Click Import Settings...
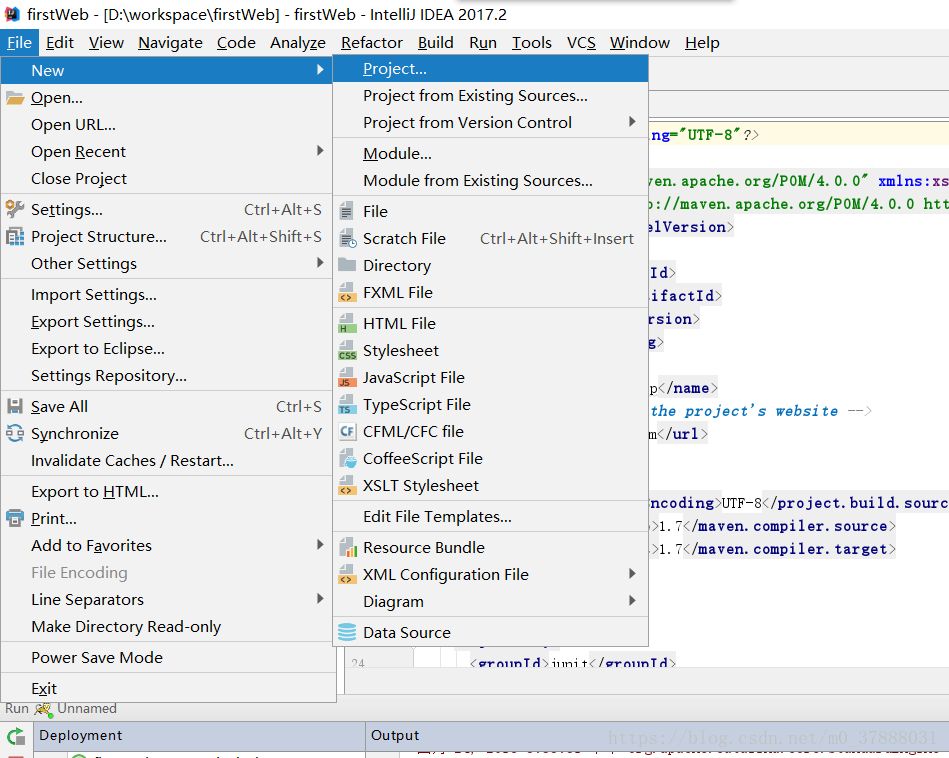The width and height of the screenshot is (949, 758). click(167, 295)
